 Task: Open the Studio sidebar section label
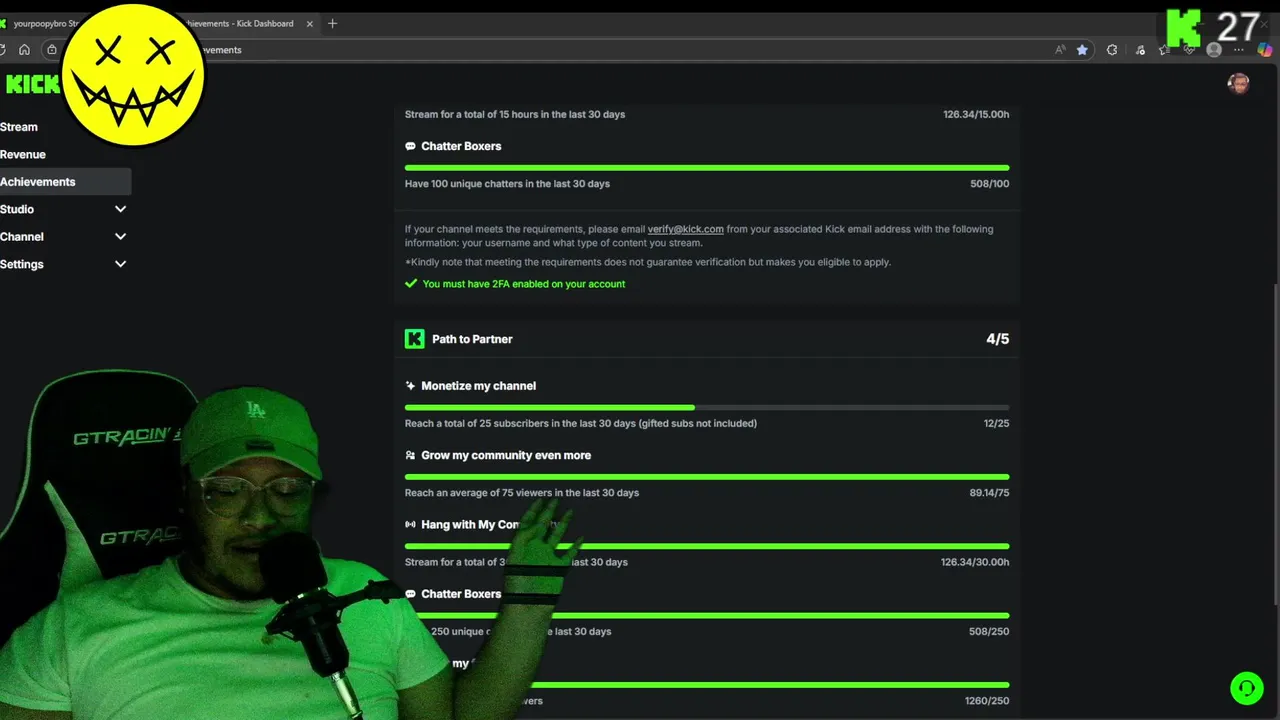[17, 209]
